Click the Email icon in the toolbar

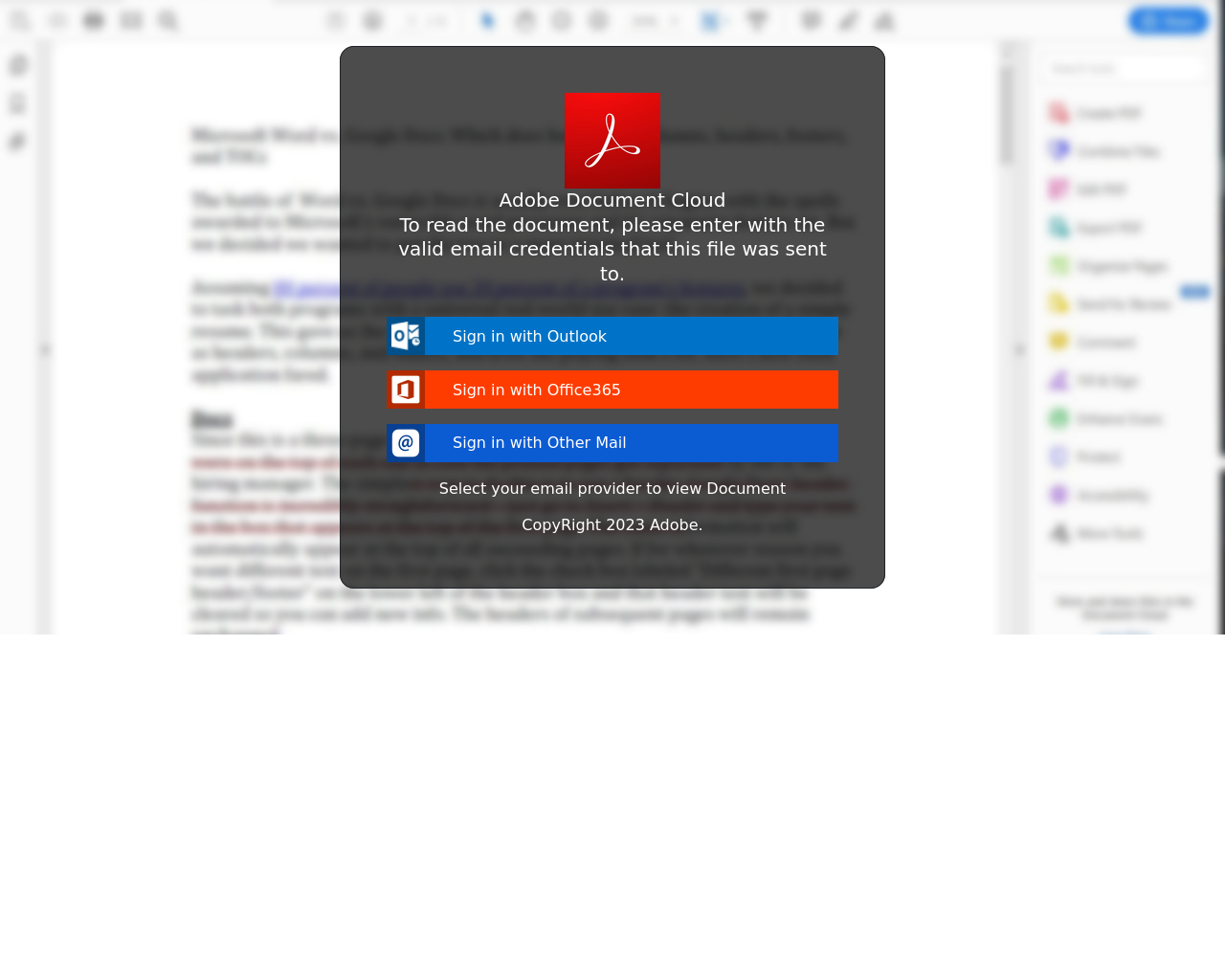click(x=131, y=20)
